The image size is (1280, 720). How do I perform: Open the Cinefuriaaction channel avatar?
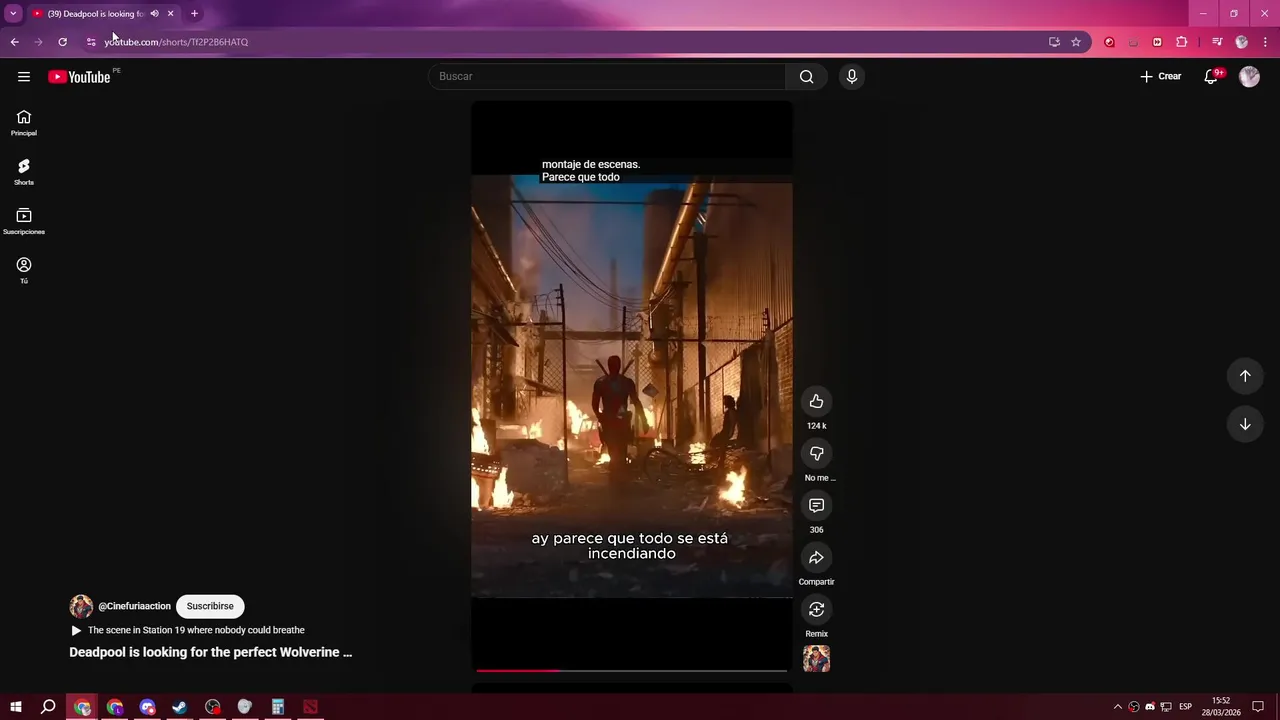point(81,606)
